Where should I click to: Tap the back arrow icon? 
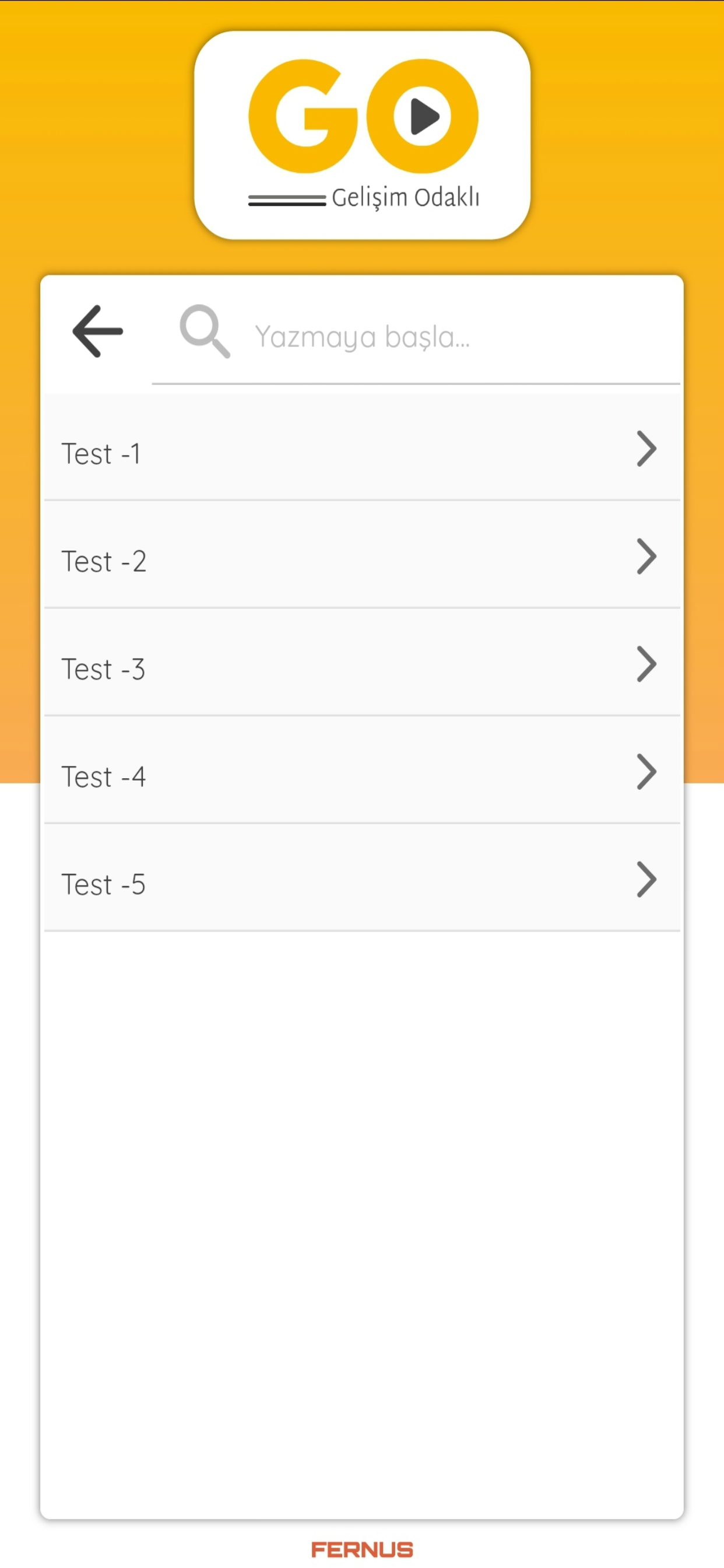coord(97,331)
